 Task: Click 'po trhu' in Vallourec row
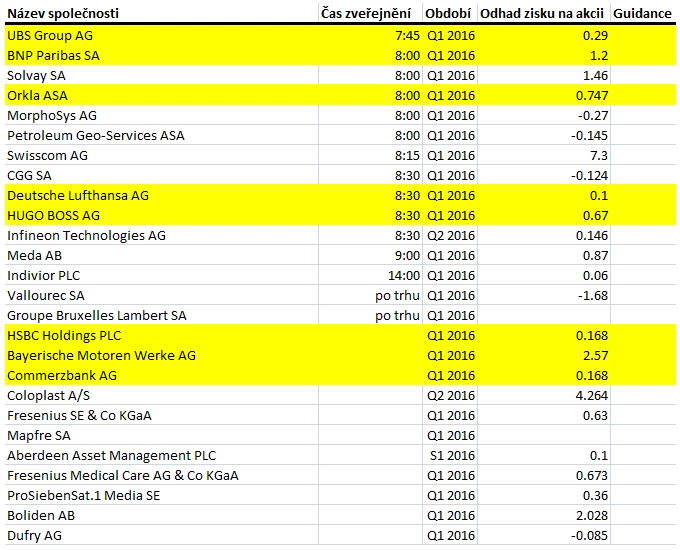click(397, 295)
